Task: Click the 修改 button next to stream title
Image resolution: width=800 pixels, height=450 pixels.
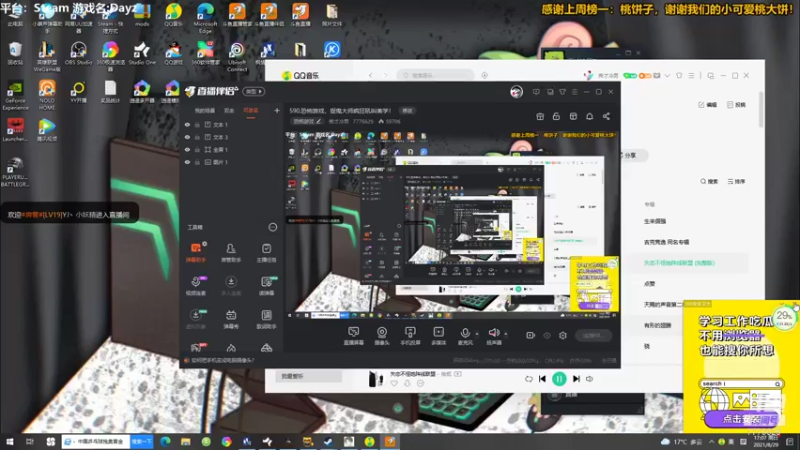Action: 407,111
